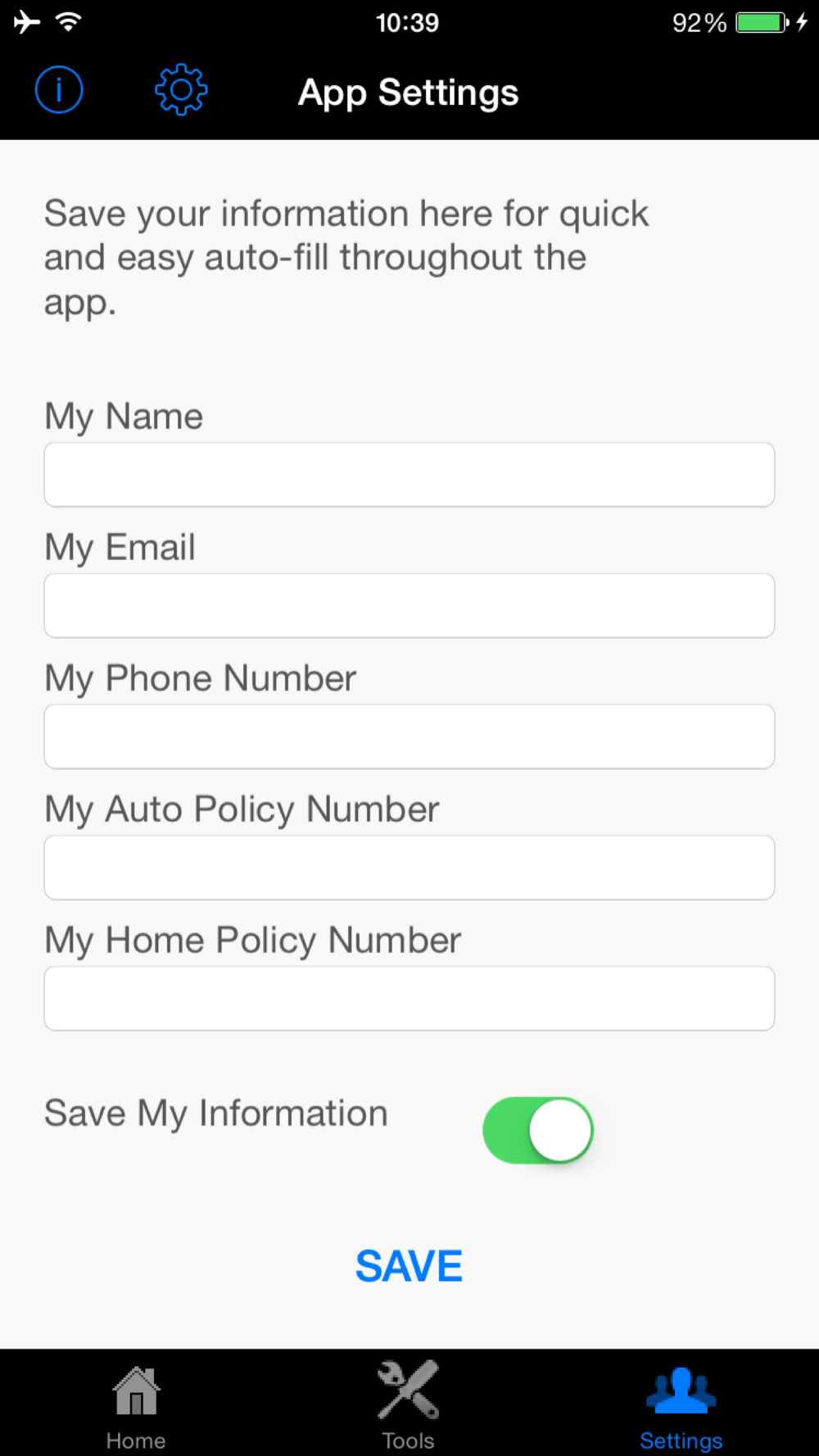
Task: Disable the Save My Information switch
Action: [538, 1130]
